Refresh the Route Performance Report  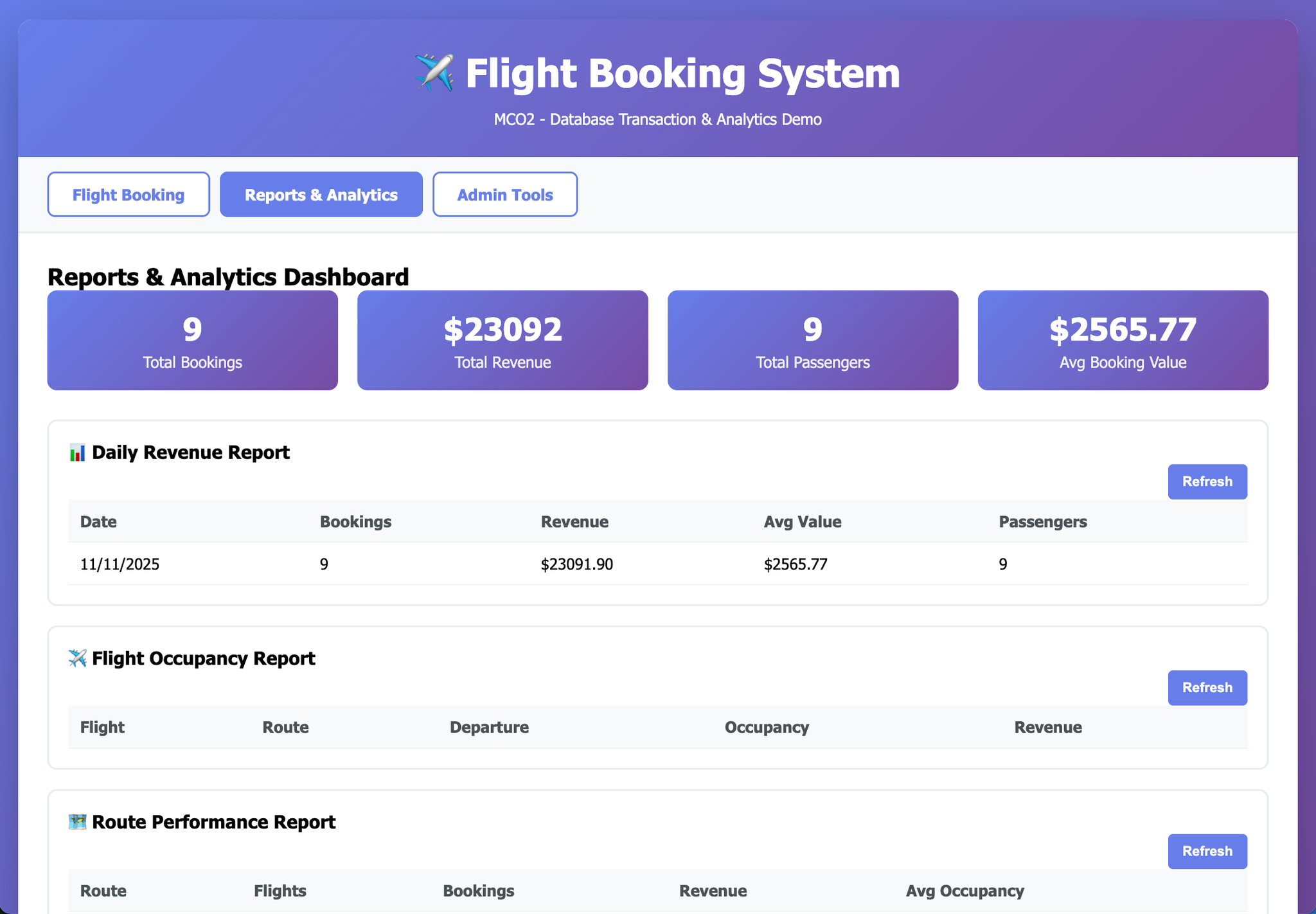pyautogui.click(x=1207, y=852)
